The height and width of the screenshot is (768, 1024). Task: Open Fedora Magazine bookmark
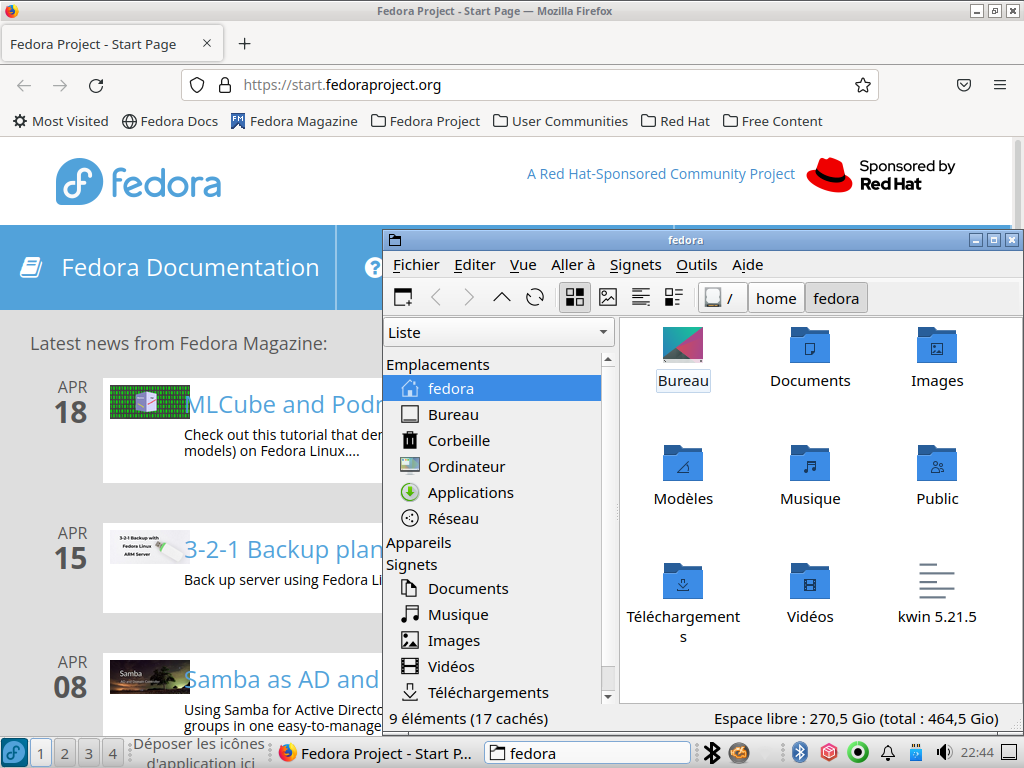tap(294, 121)
